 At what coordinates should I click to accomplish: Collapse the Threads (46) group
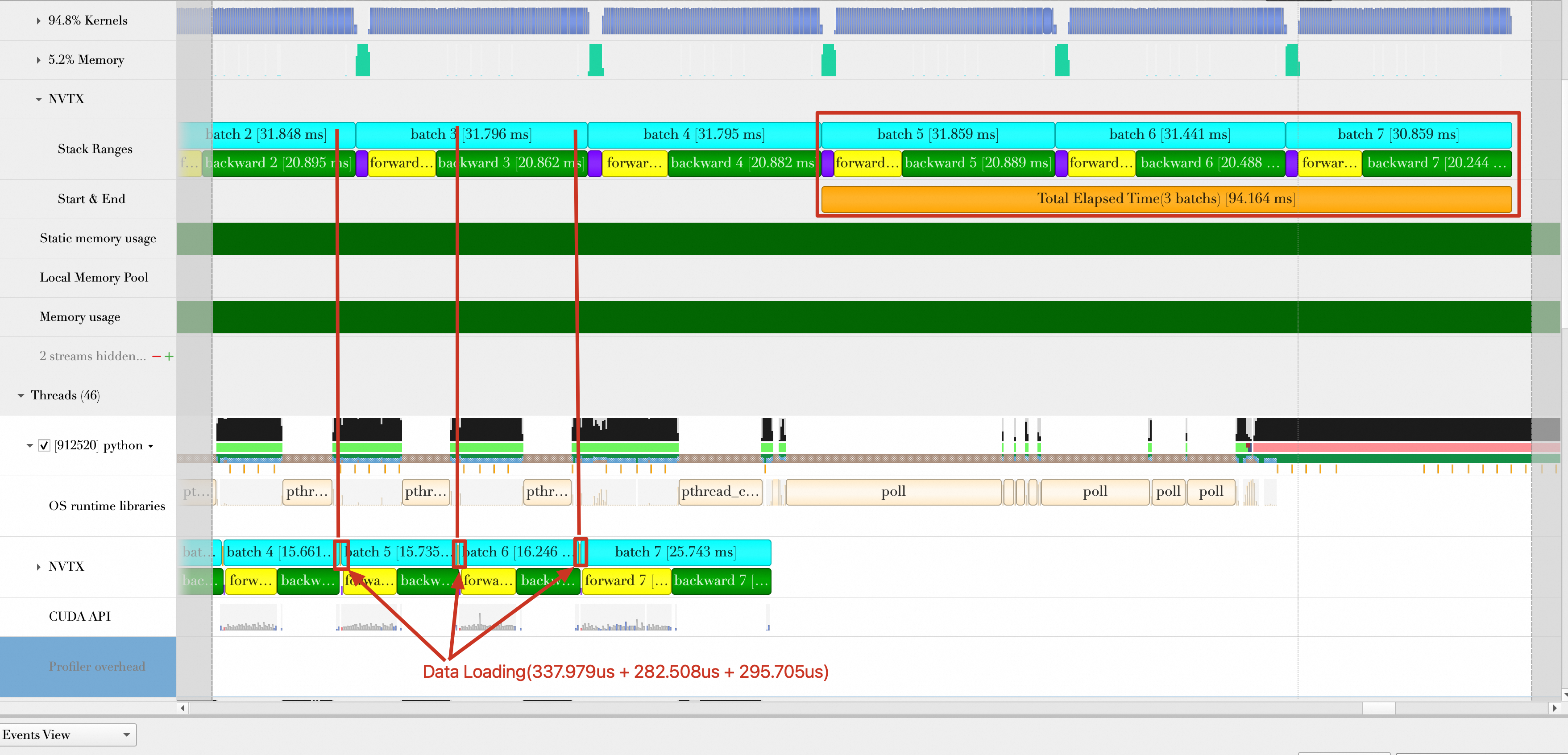click(x=21, y=396)
